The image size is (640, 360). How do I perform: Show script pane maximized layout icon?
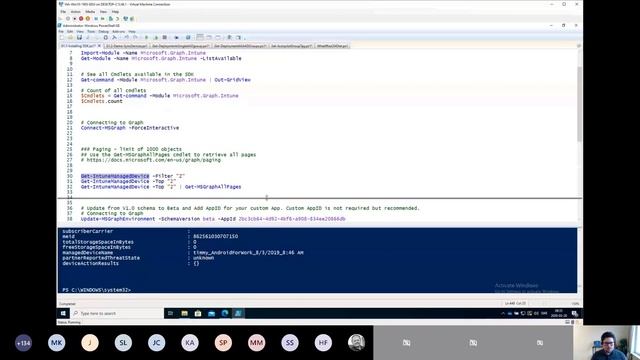218,38
